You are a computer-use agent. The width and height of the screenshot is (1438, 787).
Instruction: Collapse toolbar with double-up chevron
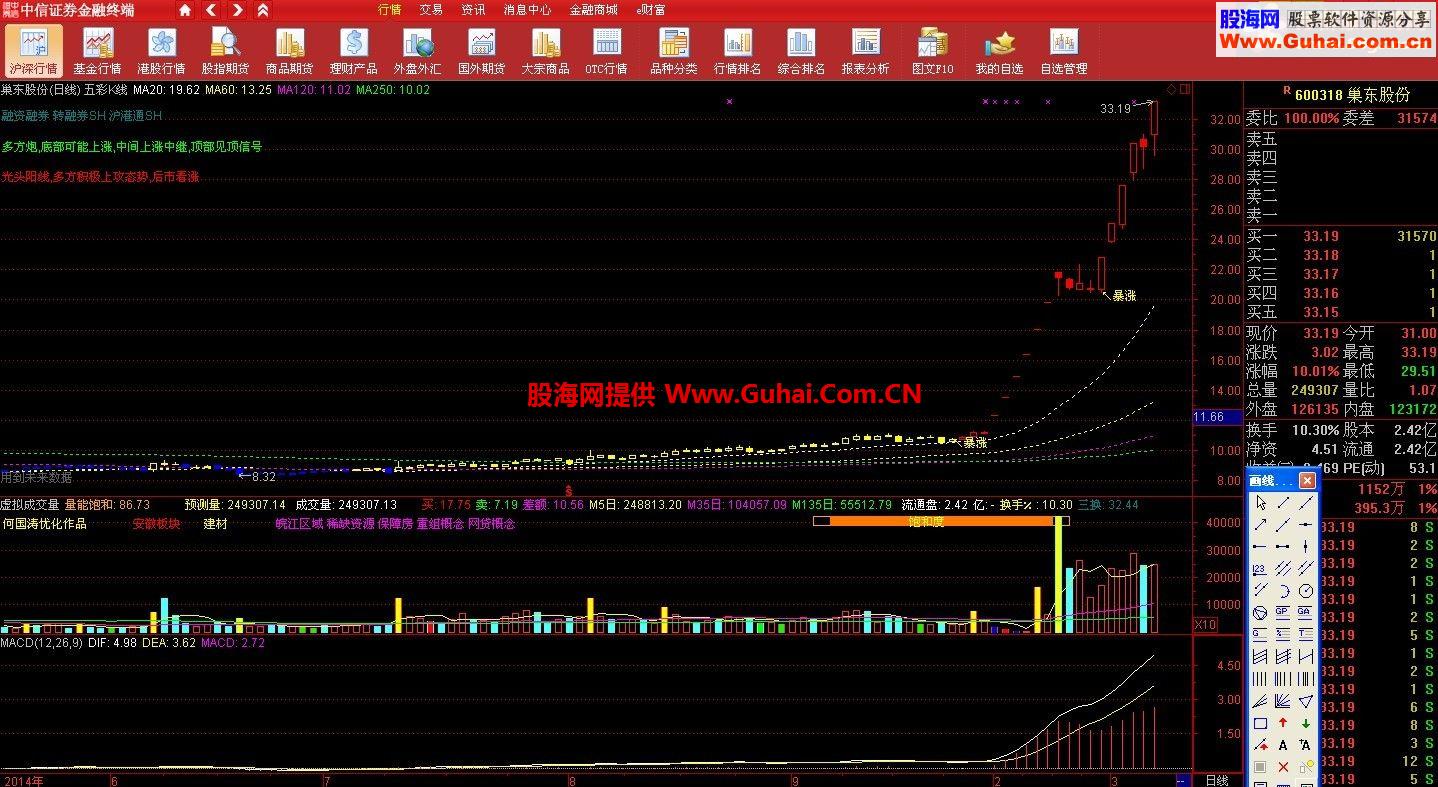point(263,10)
